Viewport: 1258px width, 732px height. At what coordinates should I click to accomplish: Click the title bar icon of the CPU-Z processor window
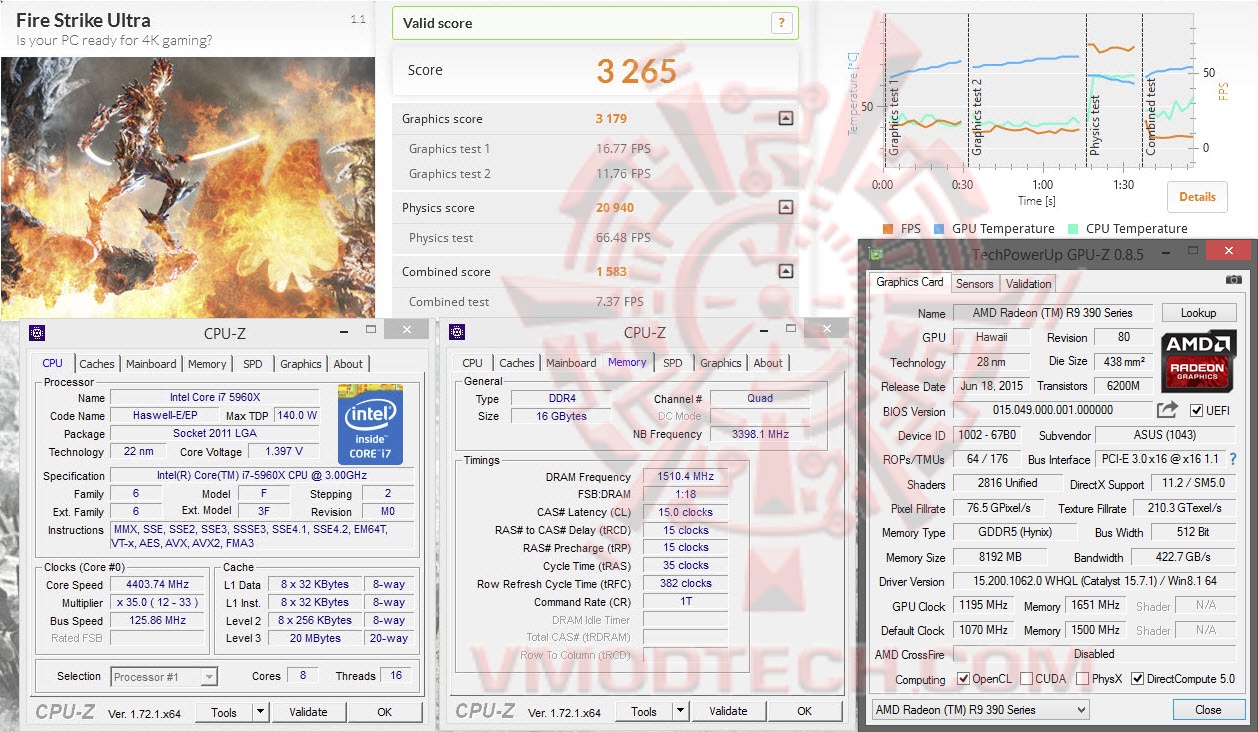click(37, 332)
